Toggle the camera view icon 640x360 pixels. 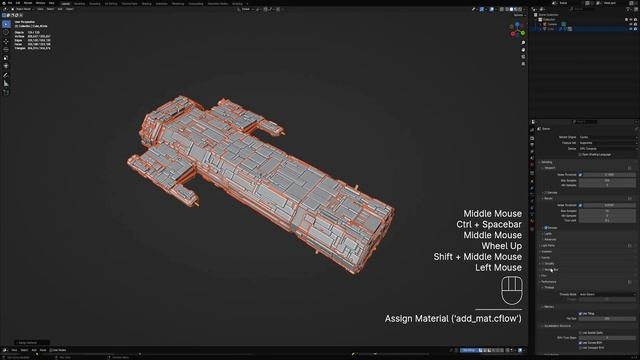[523, 57]
